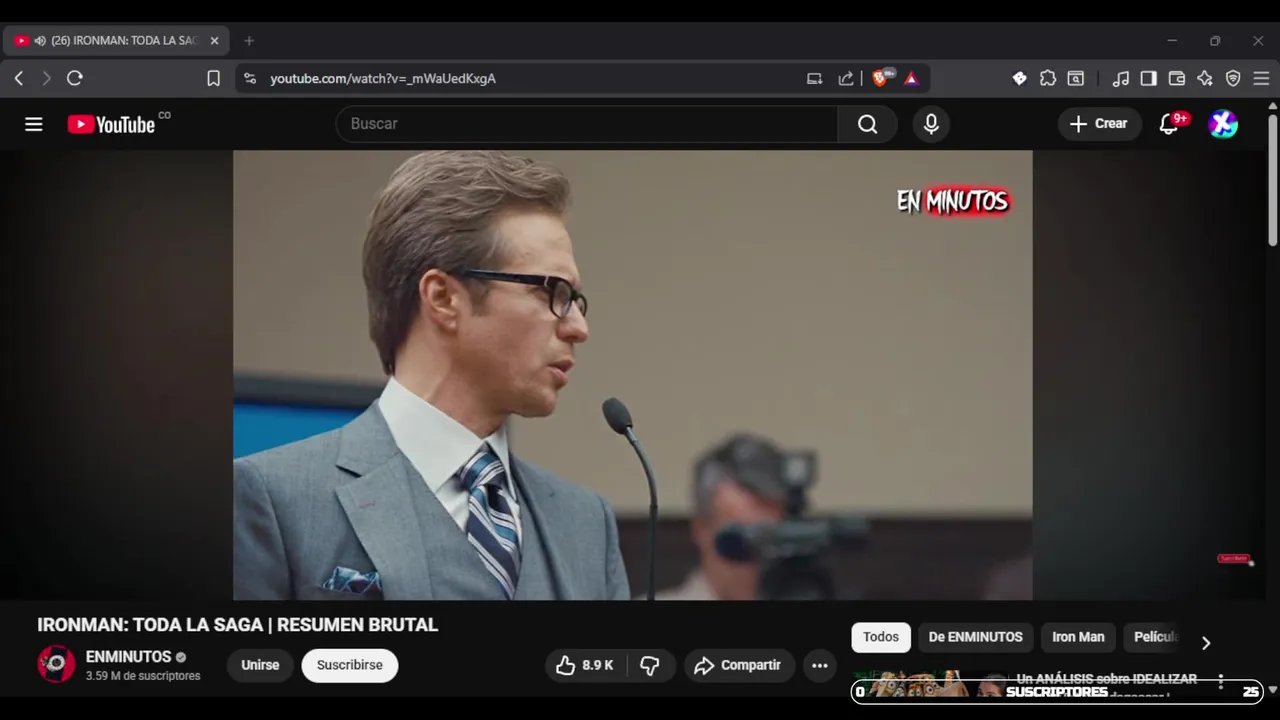Go to the YouTube home logo
Viewport: 1280px width, 720px height.
[112, 124]
